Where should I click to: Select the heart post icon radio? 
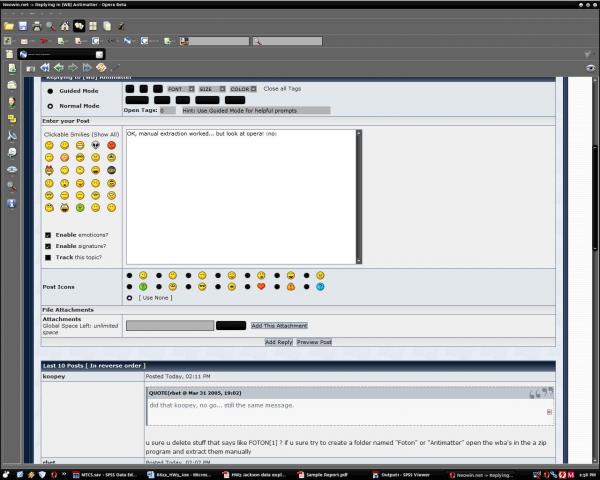pyautogui.click(x=248, y=287)
